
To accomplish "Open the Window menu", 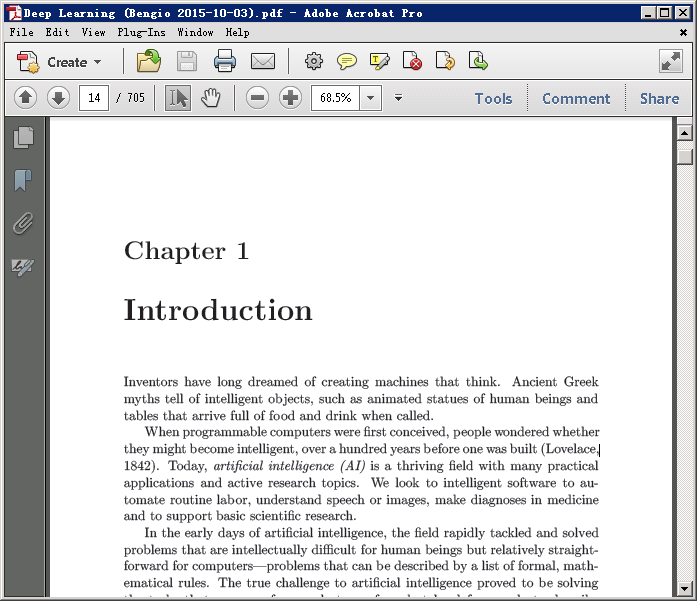I will coord(195,32).
